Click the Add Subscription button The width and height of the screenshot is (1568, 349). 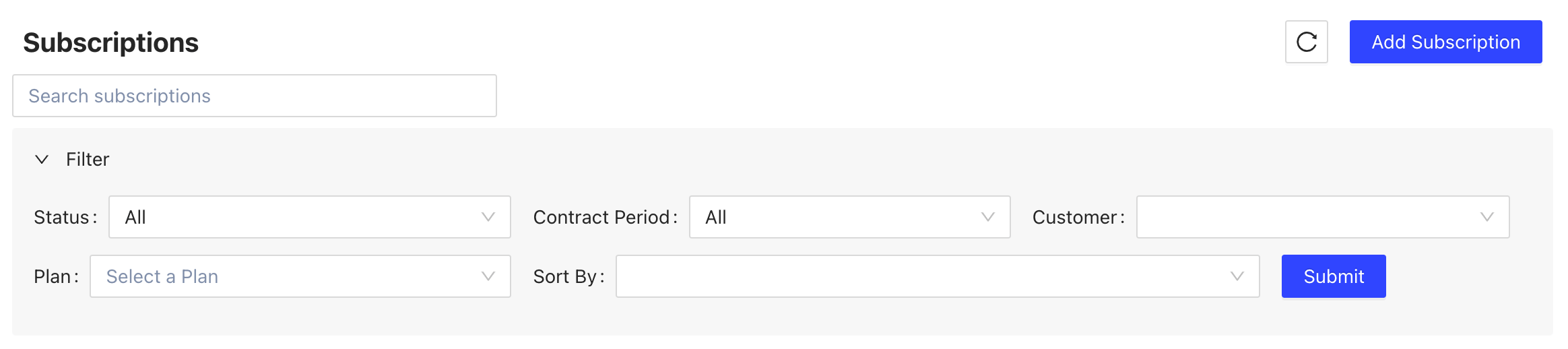(1445, 42)
